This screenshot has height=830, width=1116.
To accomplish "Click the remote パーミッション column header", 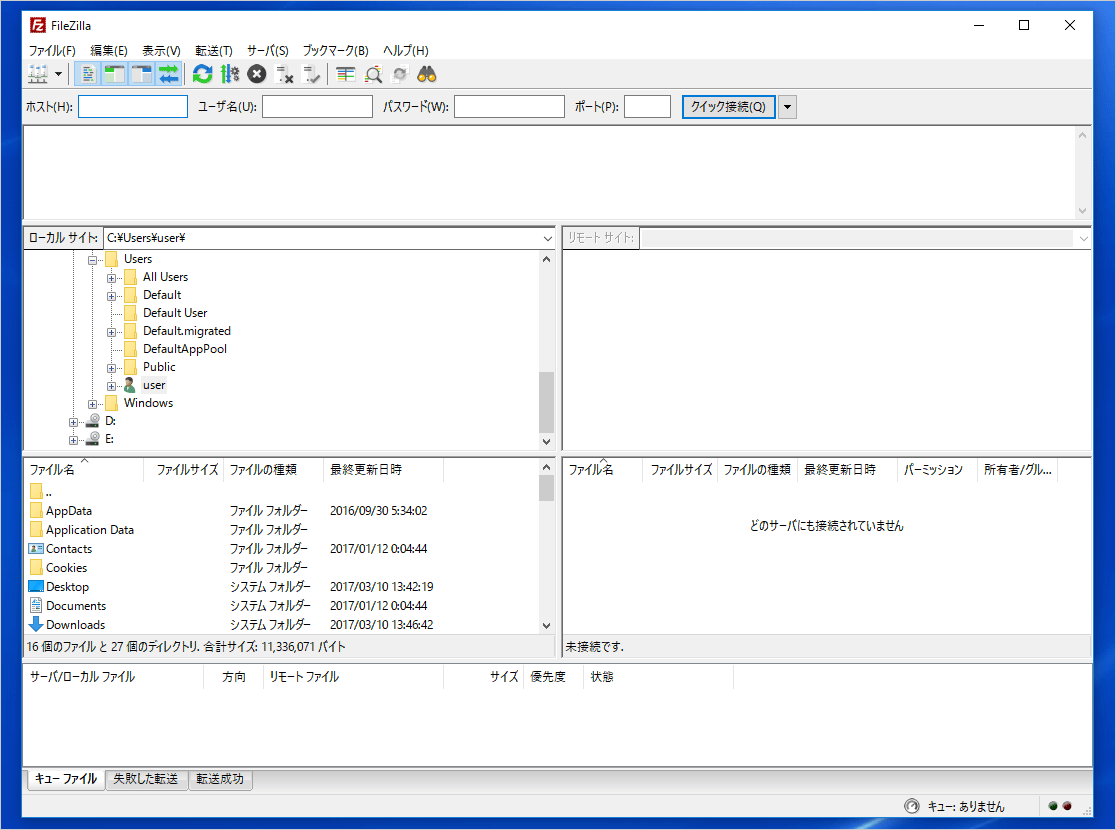I will click(x=937, y=470).
